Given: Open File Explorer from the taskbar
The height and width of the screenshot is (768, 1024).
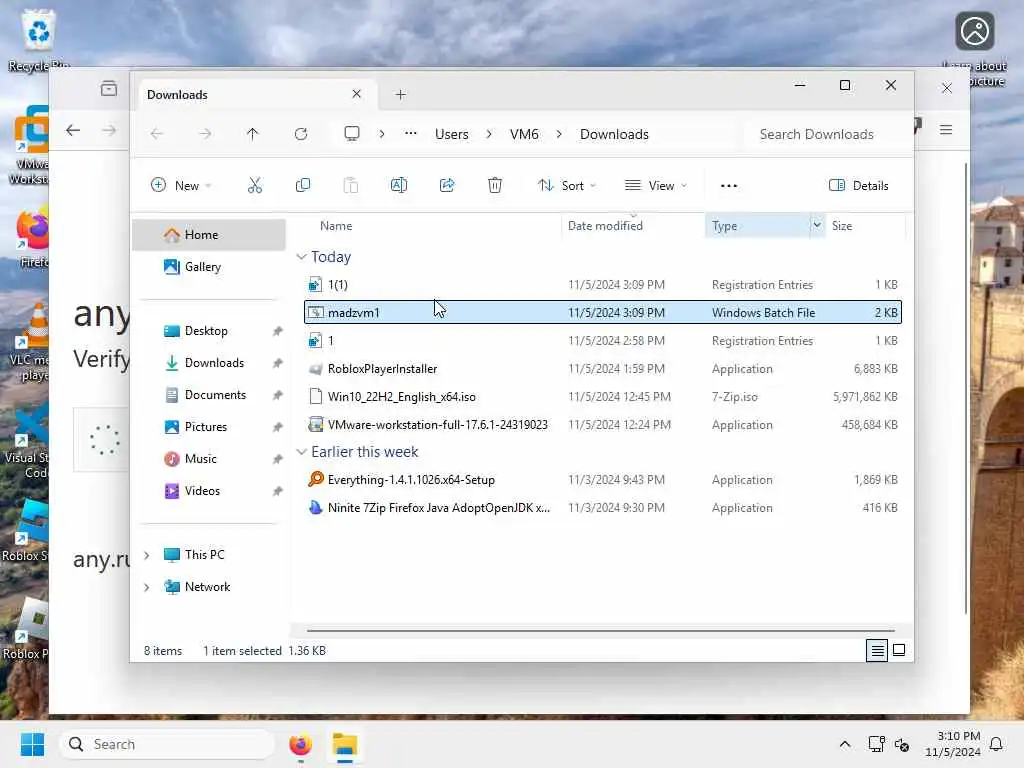Looking at the screenshot, I should 345,744.
